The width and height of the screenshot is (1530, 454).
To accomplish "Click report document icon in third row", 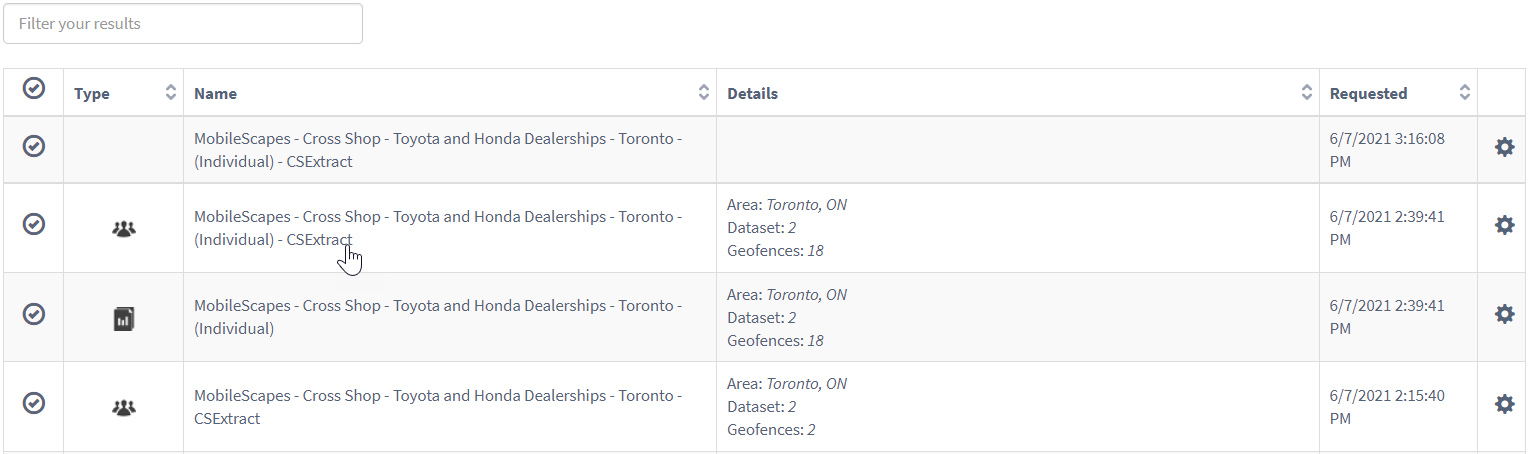I will tap(124, 319).
